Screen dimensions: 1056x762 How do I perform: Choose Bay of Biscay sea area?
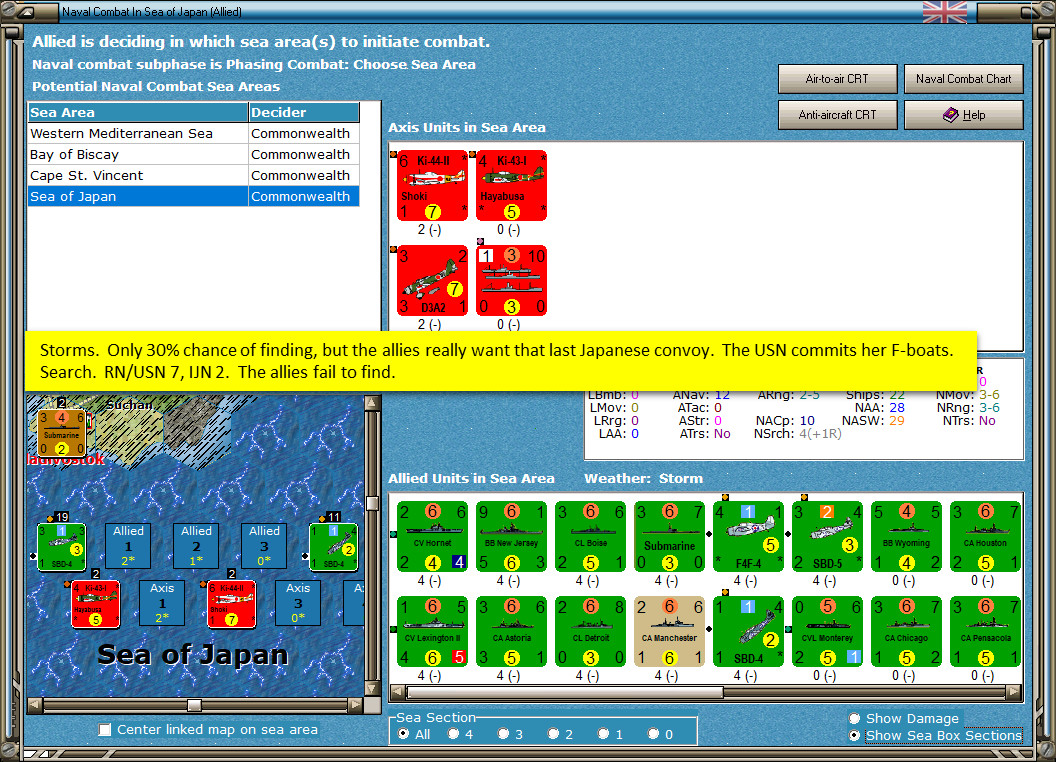tap(193, 154)
